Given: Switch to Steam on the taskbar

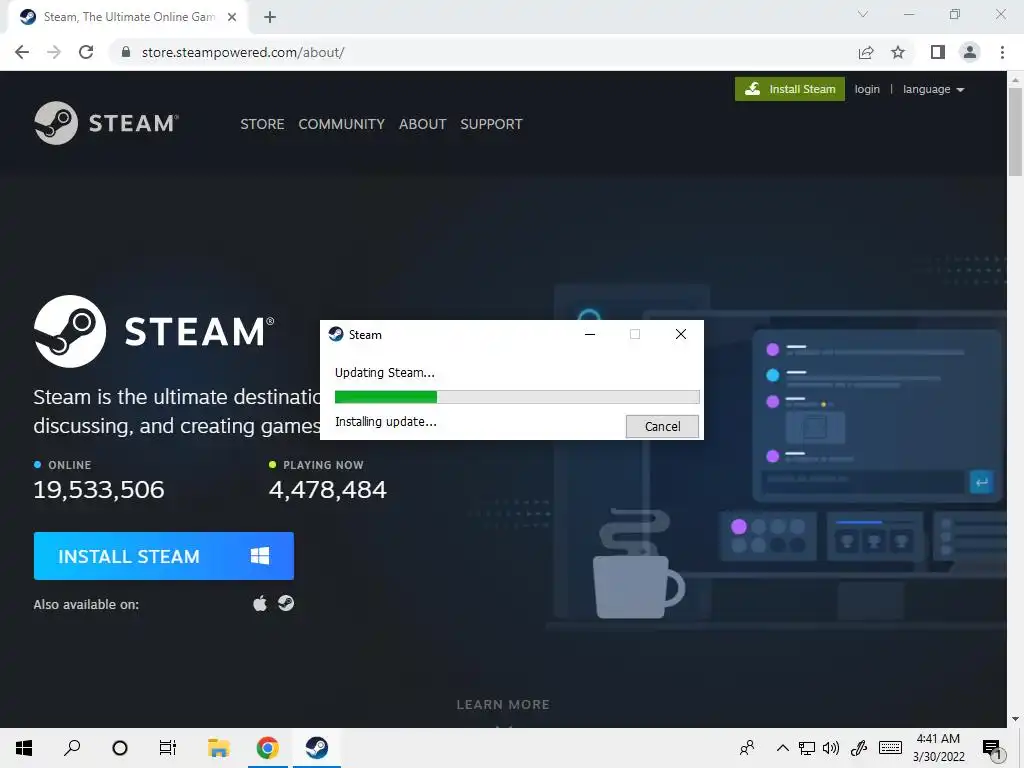Looking at the screenshot, I should 317,748.
